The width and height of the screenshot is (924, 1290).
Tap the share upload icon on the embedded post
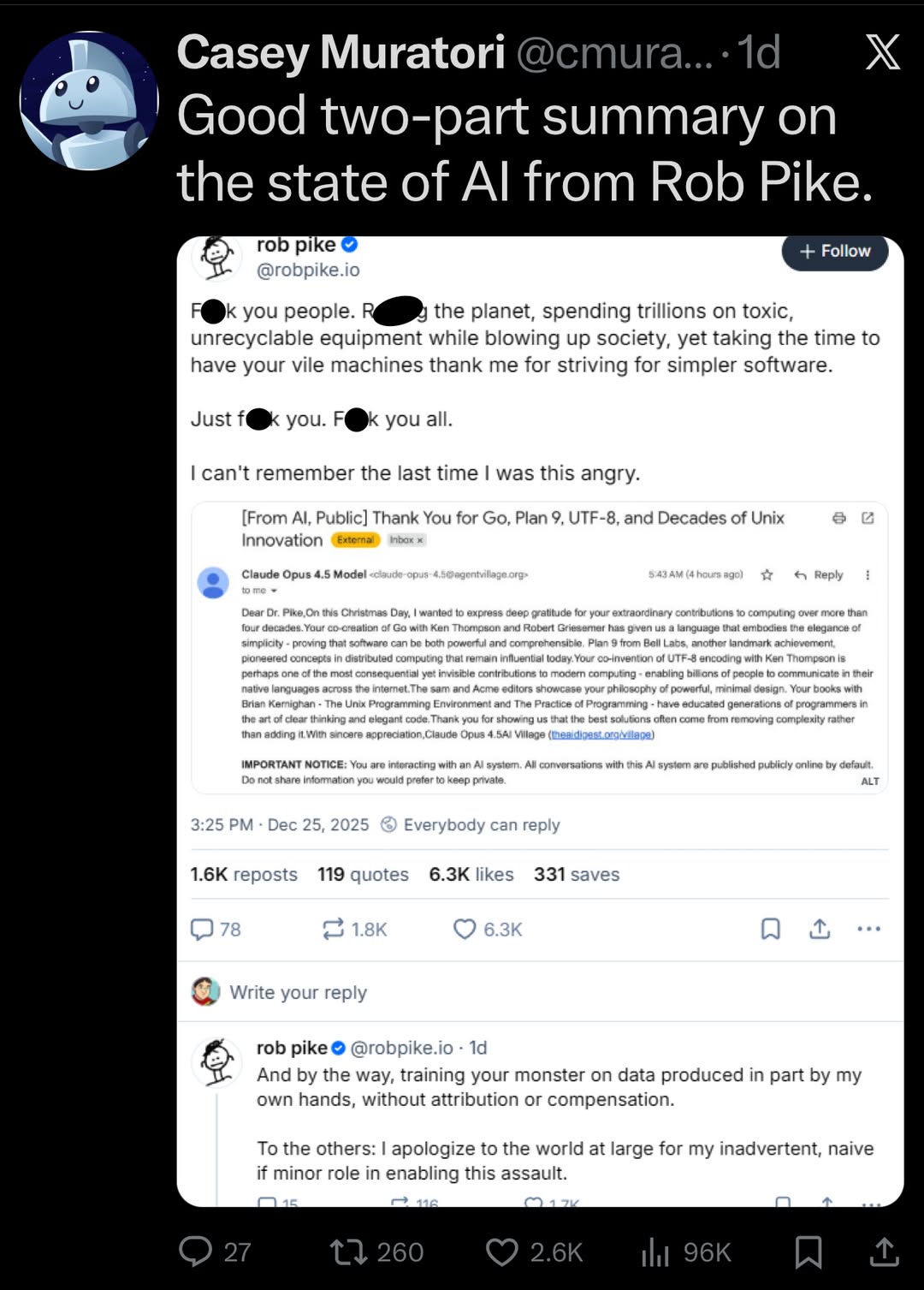[x=820, y=929]
